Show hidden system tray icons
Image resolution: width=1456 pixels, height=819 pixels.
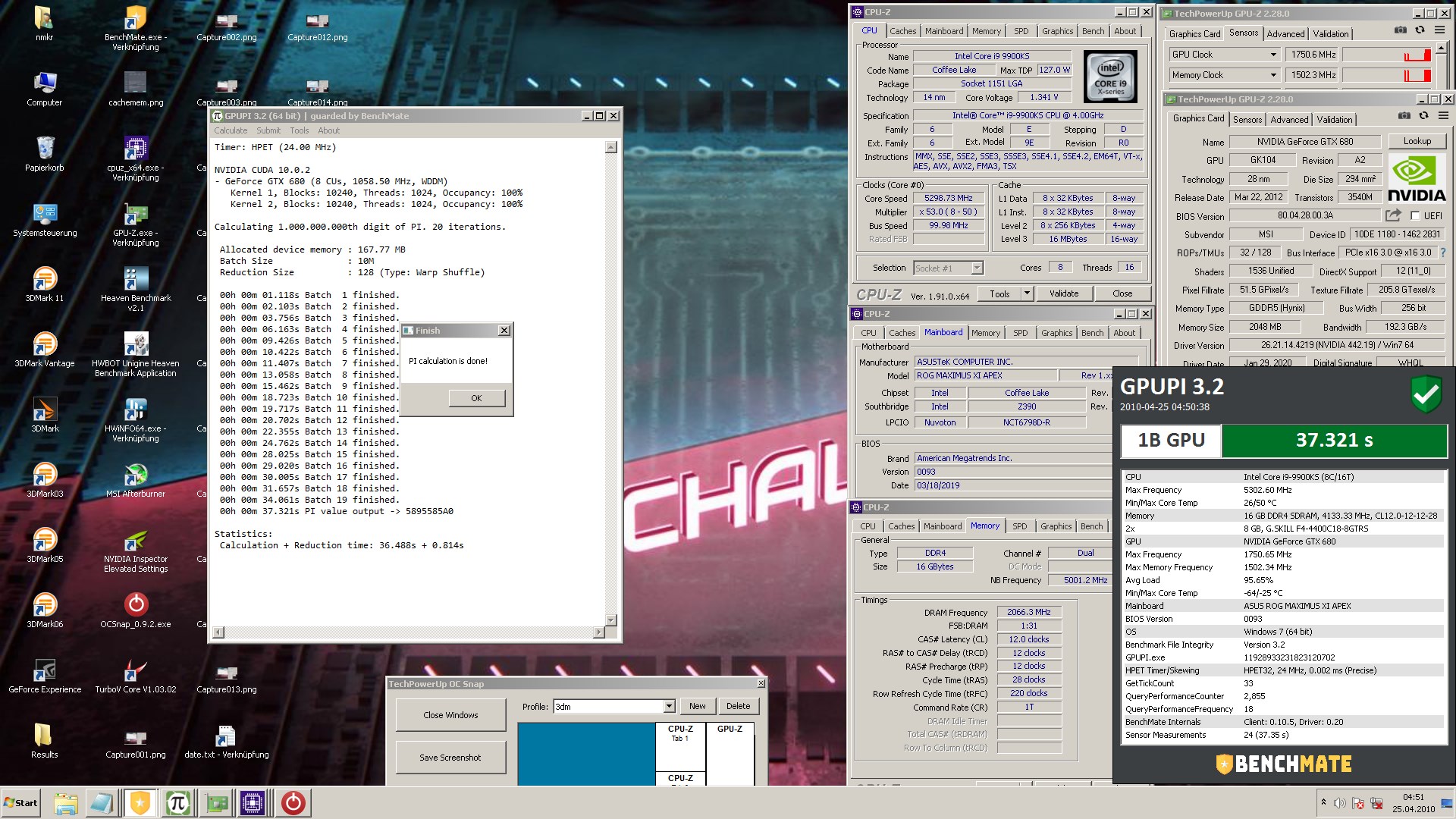coord(1323,802)
